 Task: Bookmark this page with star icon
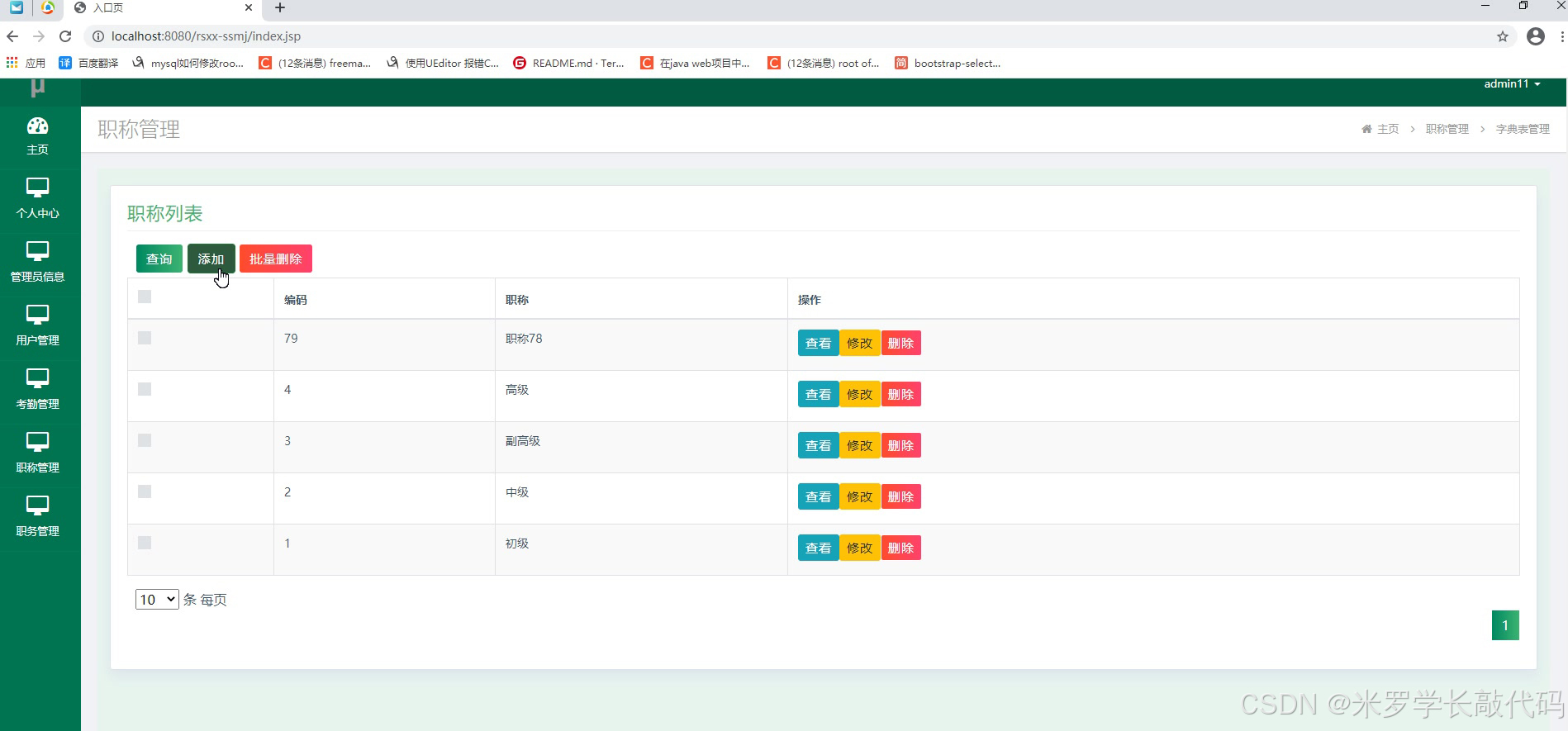point(1503,36)
